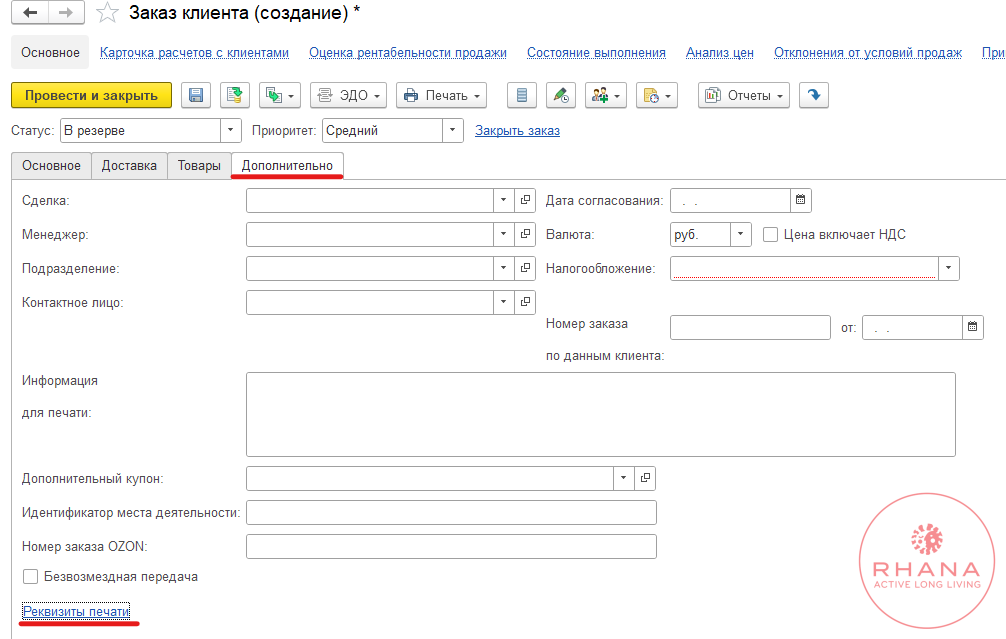Expand the Статус dropdown list
This screenshot has height=639, width=1006.
pos(230,130)
